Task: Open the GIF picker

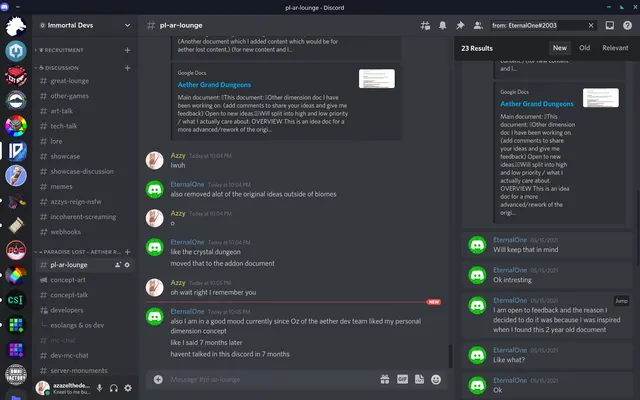Action: point(402,380)
